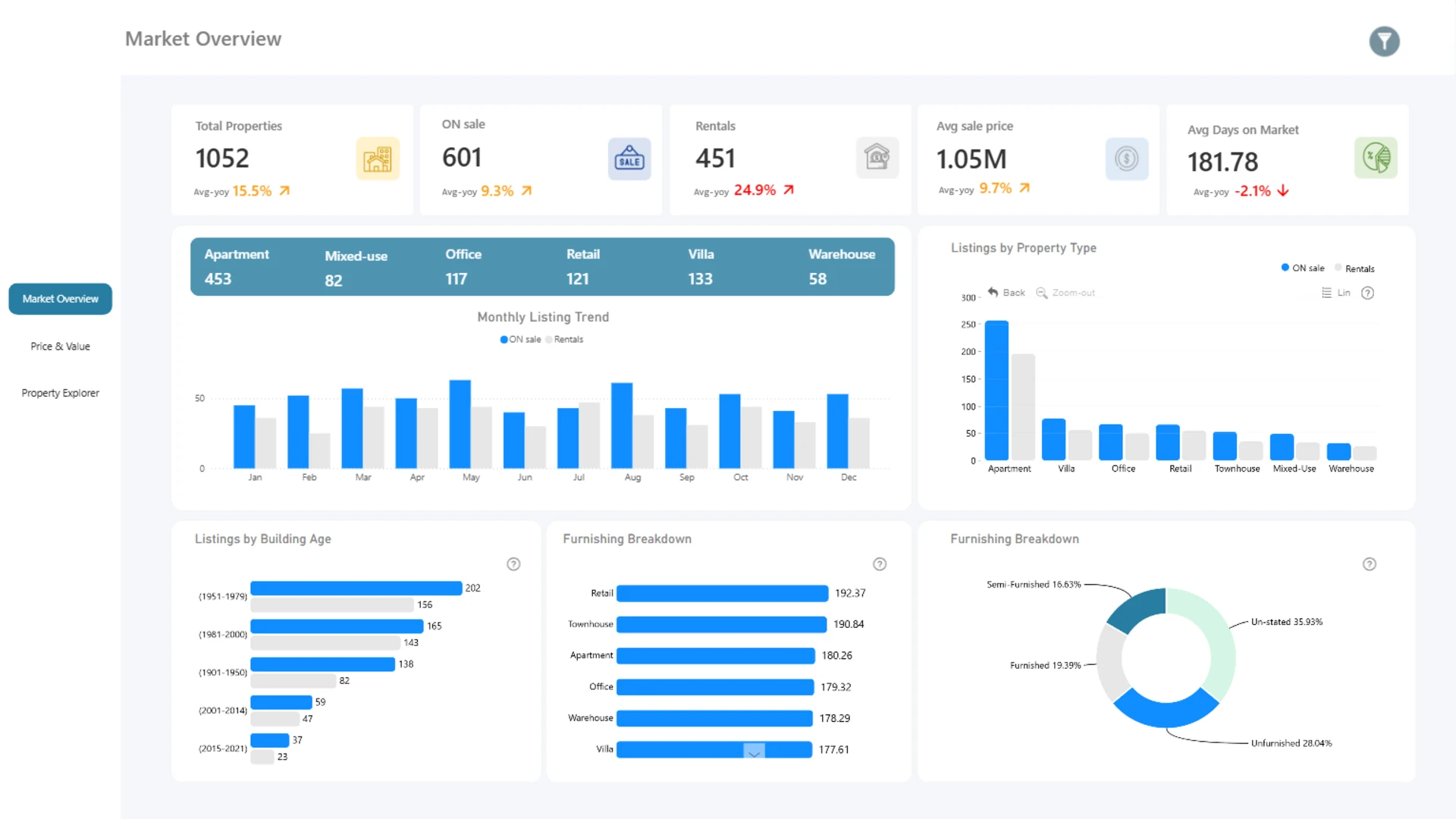Toggle Rentals legend in Property Type chart
Screen dimensions: 1456x819
[1355, 268]
